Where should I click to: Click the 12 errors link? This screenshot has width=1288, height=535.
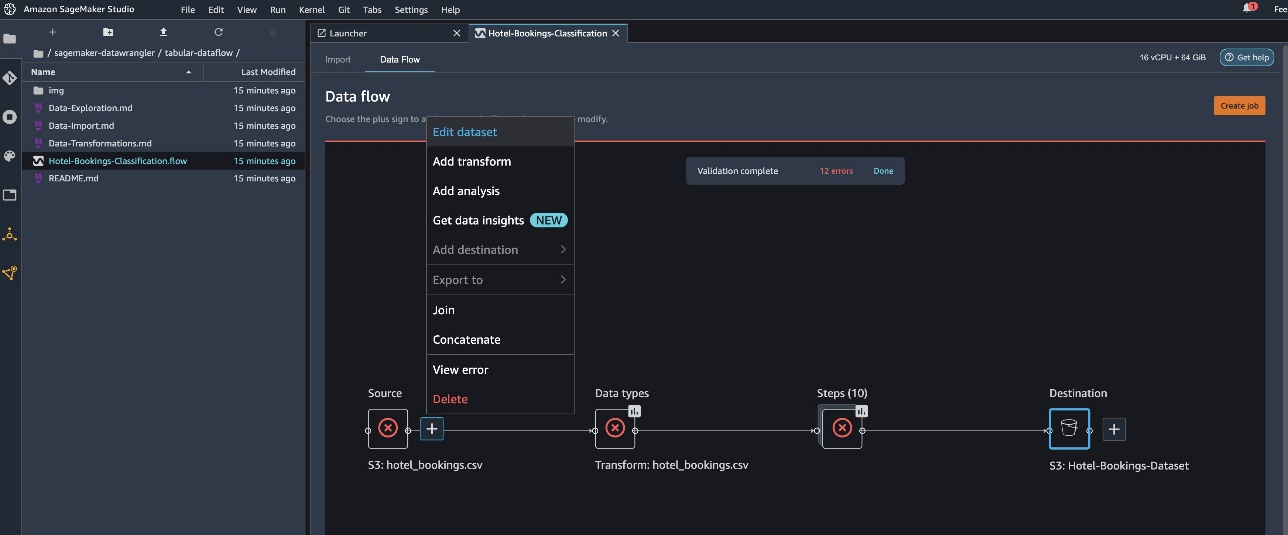coord(836,171)
